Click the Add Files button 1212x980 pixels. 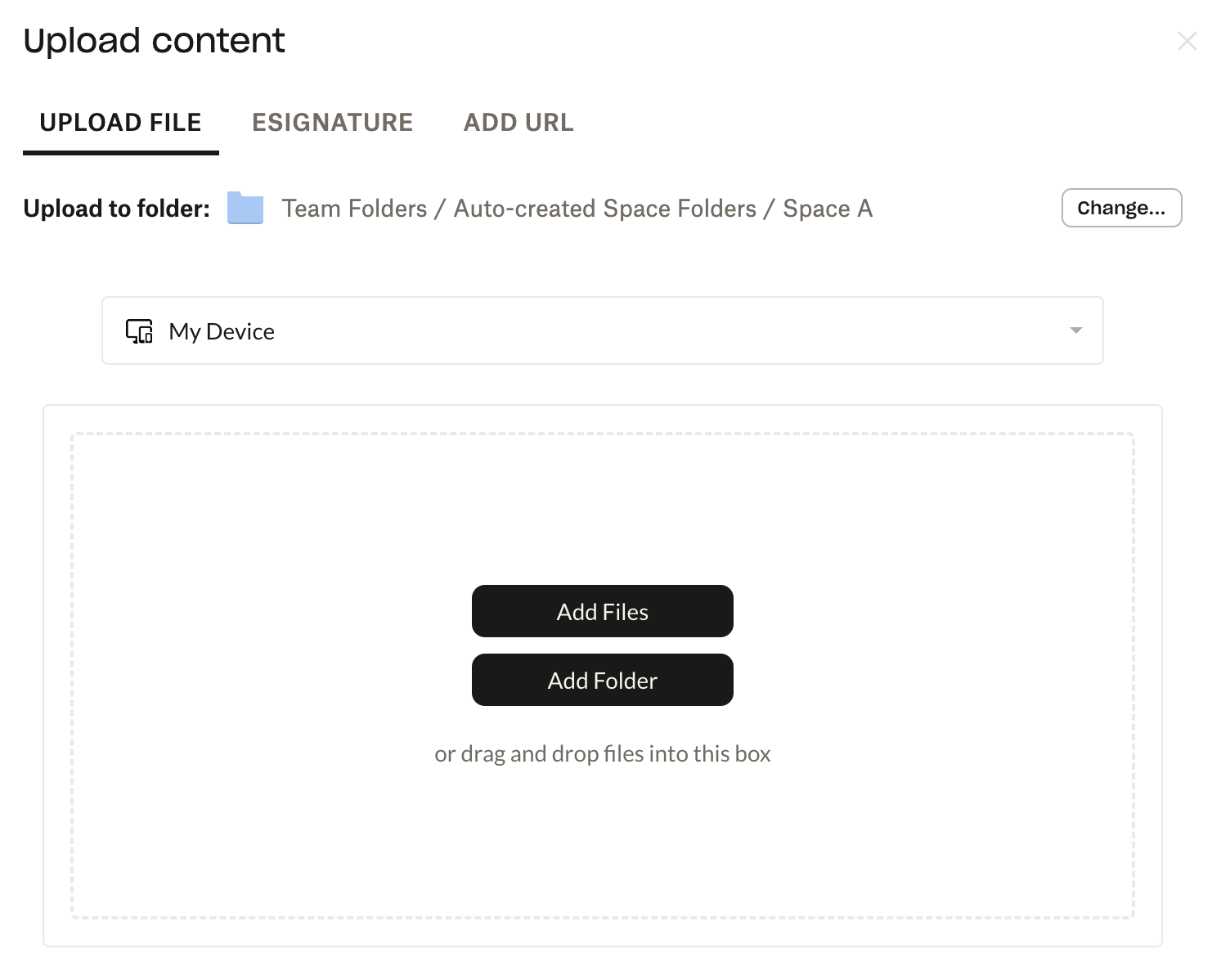click(602, 611)
